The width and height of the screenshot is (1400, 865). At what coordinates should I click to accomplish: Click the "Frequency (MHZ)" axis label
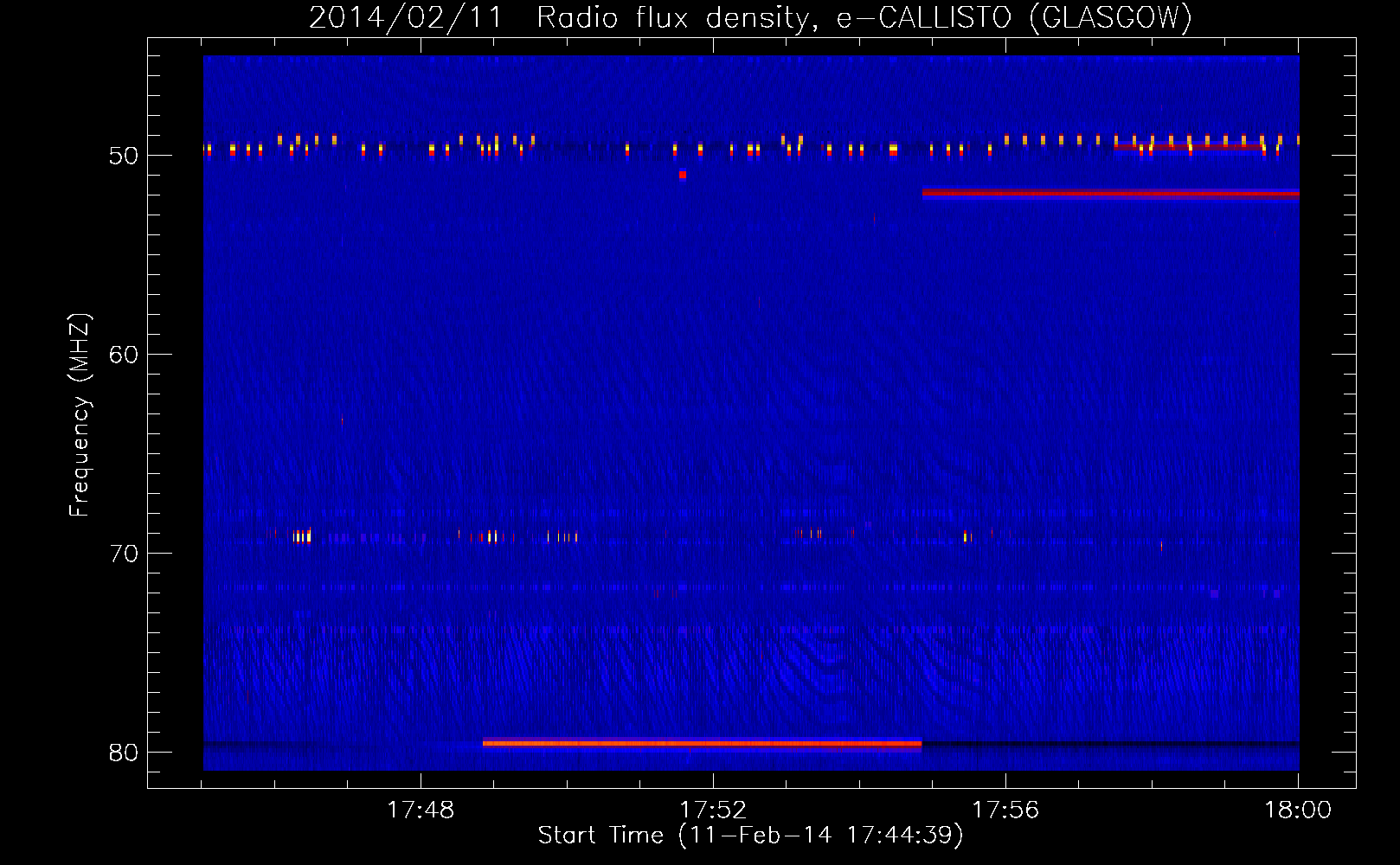pos(80,415)
